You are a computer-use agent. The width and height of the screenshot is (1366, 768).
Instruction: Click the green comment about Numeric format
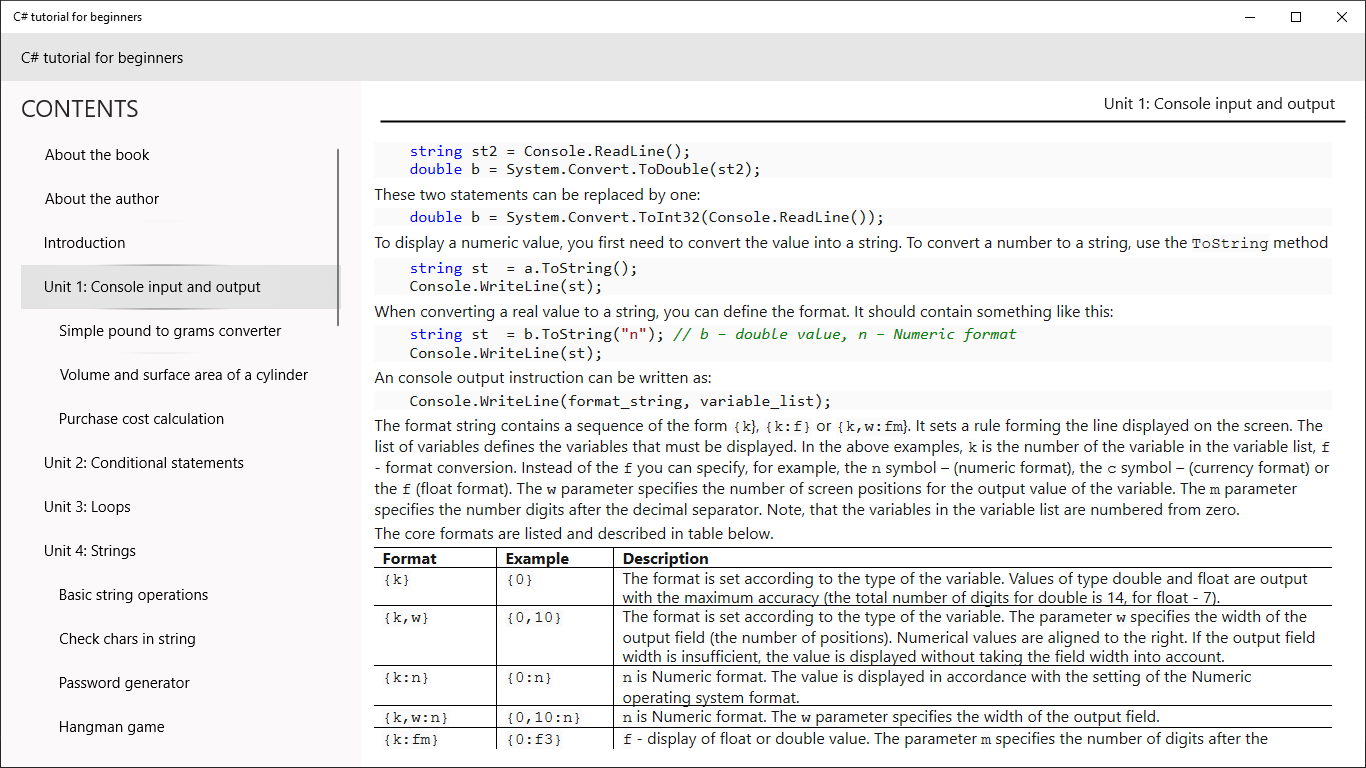(844, 334)
